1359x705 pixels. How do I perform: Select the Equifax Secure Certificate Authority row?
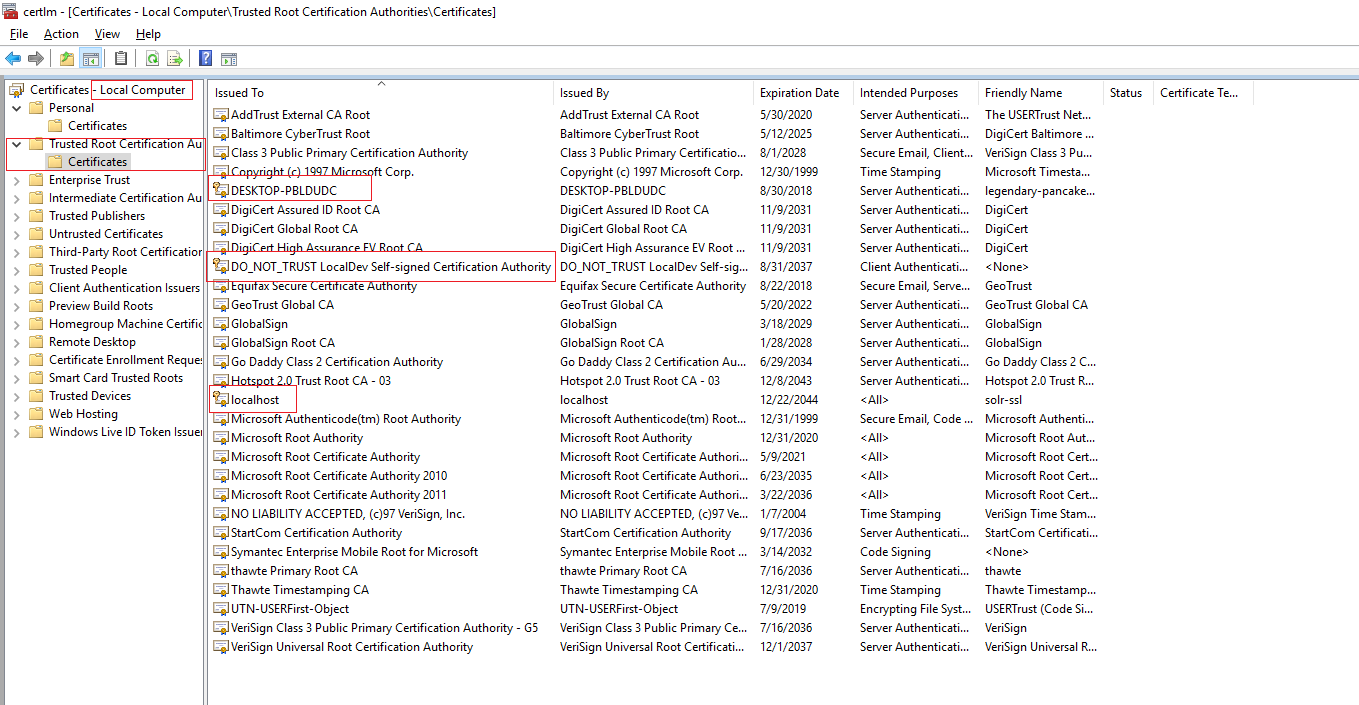point(324,285)
